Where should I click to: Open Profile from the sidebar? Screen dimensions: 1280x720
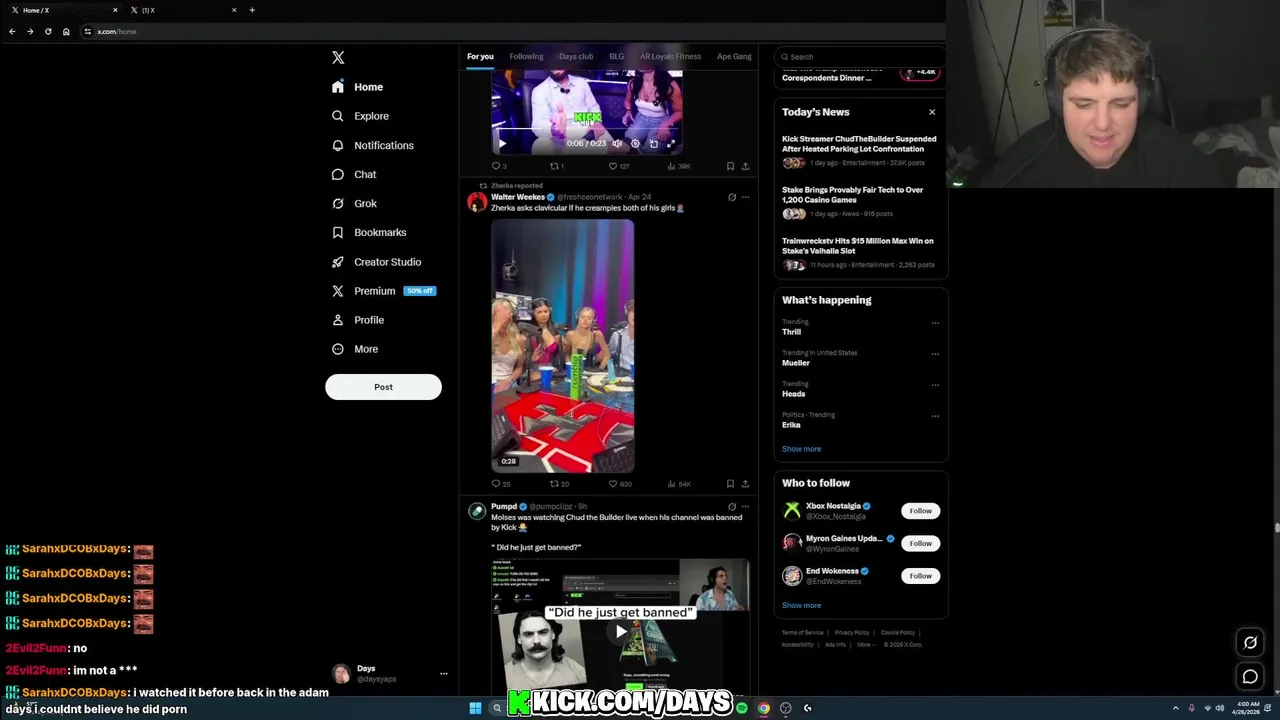point(358,320)
